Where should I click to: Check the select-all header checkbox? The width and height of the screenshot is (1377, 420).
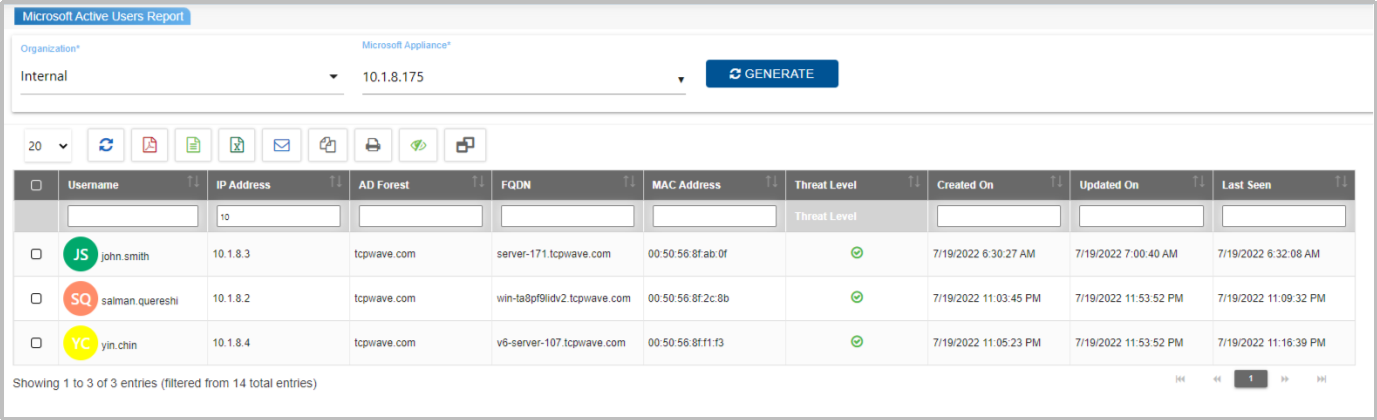click(x=37, y=185)
